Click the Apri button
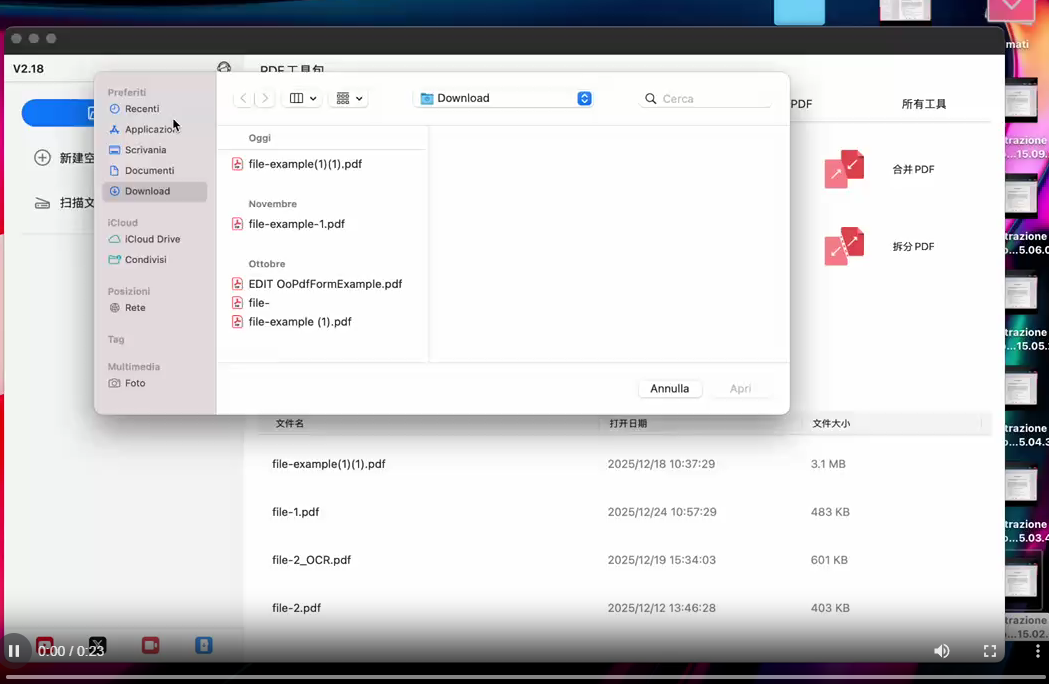The width and height of the screenshot is (1049, 684). [x=740, y=388]
